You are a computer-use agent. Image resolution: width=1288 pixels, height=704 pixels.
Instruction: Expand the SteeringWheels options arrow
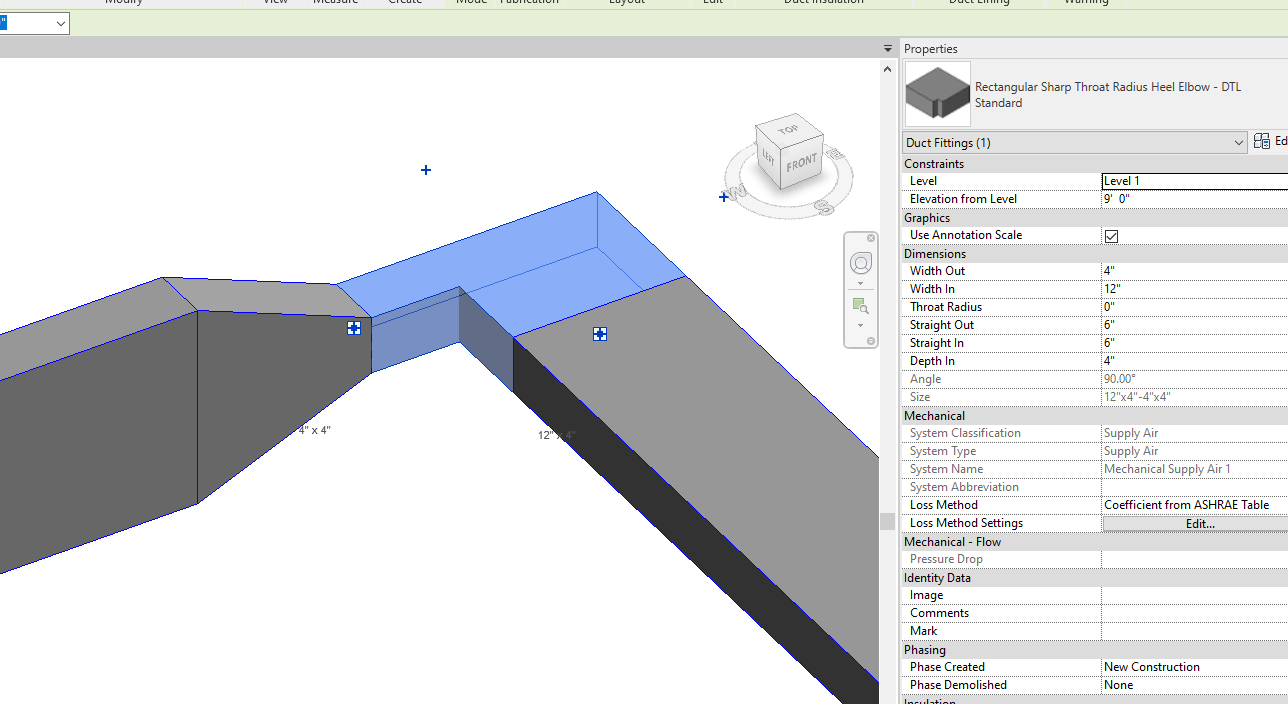pyautogui.click(x=861, y=282)
